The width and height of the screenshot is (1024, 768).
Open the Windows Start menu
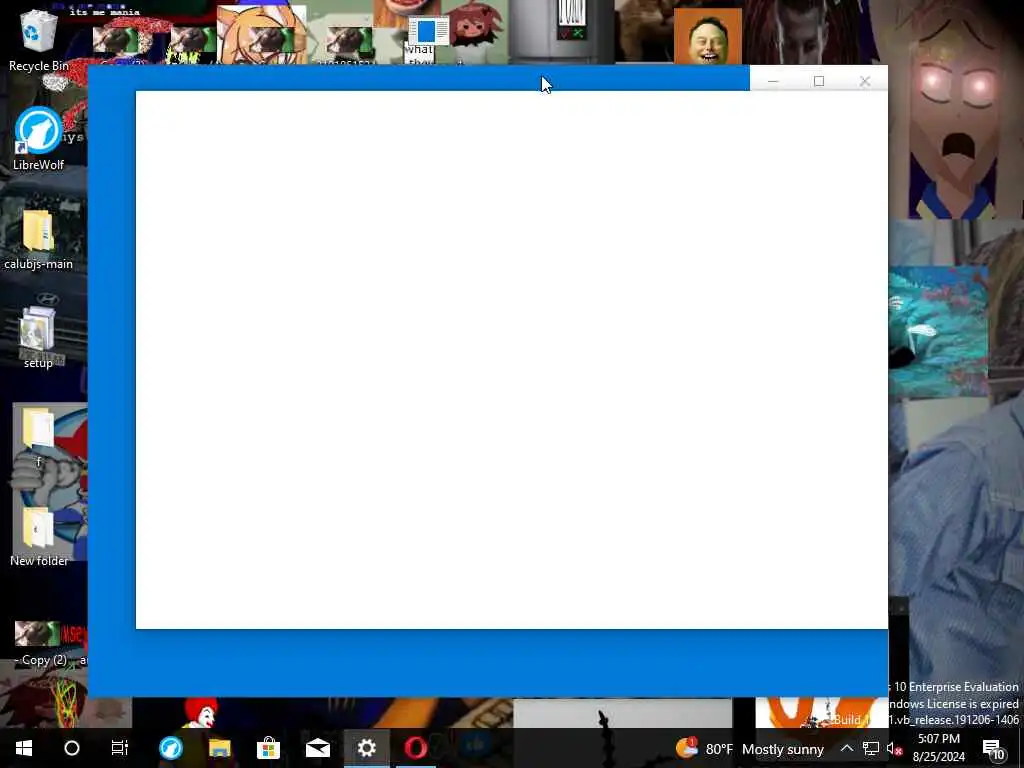(24, 748)
